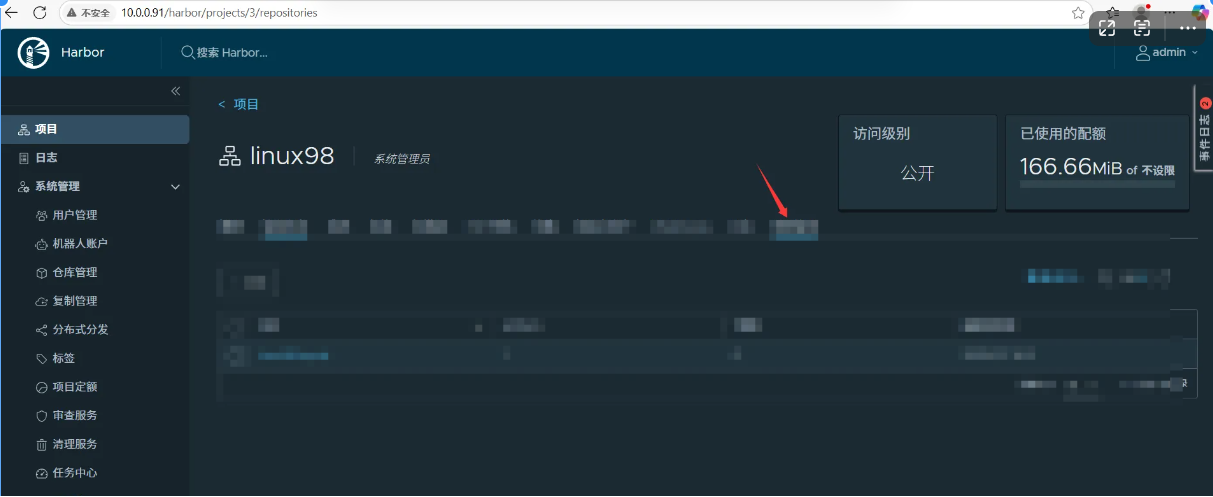Collapse the sidebar with the double-chevron
Image resolution: width=1213 pixels, height=497 pixels.
[175, 91]
